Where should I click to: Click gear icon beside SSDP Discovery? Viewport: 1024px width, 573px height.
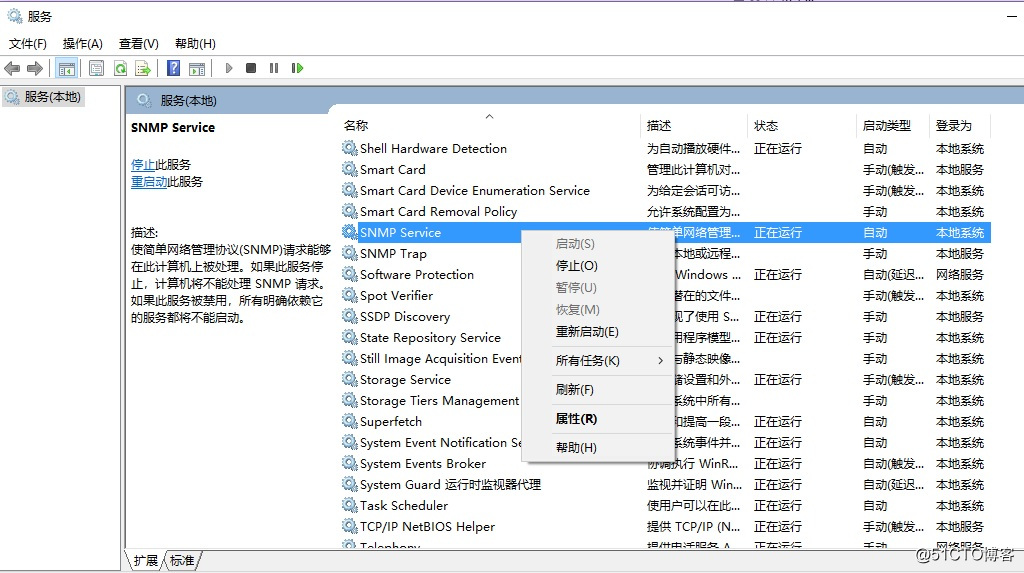point(349,316)
